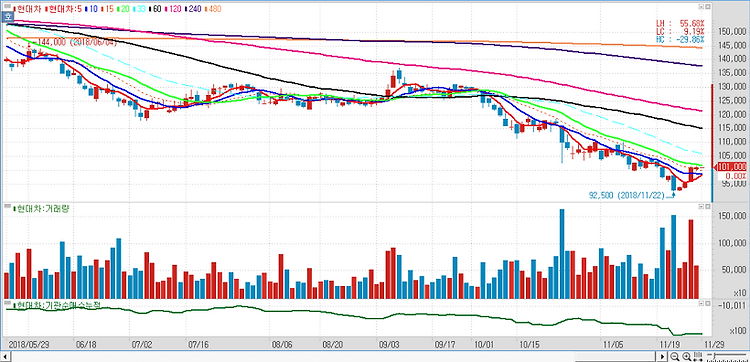Click the current price tag 101,000
This screenshot has height=362, width=750.
tap(731, 167)
